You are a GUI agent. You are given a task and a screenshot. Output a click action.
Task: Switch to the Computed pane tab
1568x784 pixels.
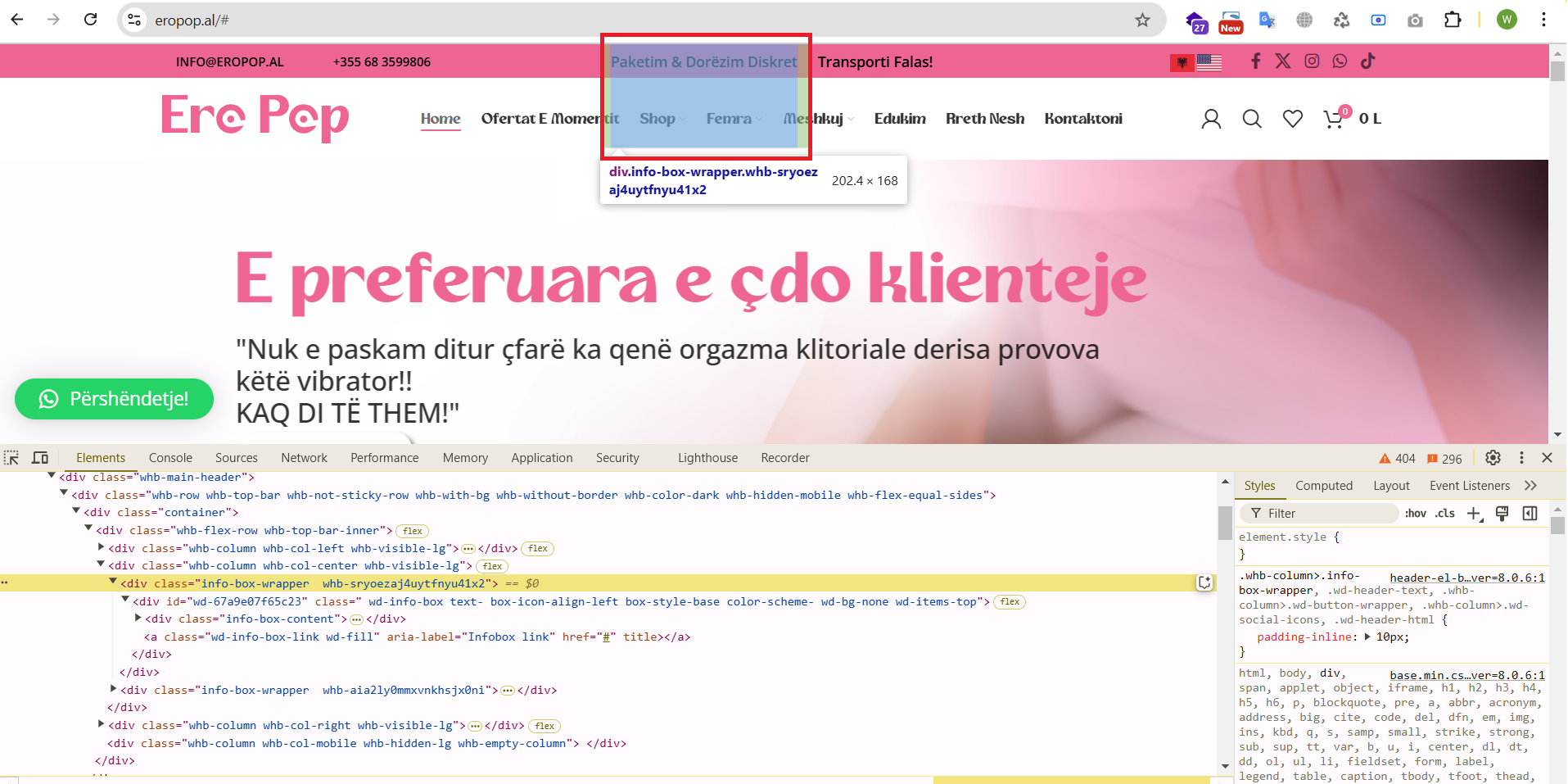click(x=1323, y=486)
